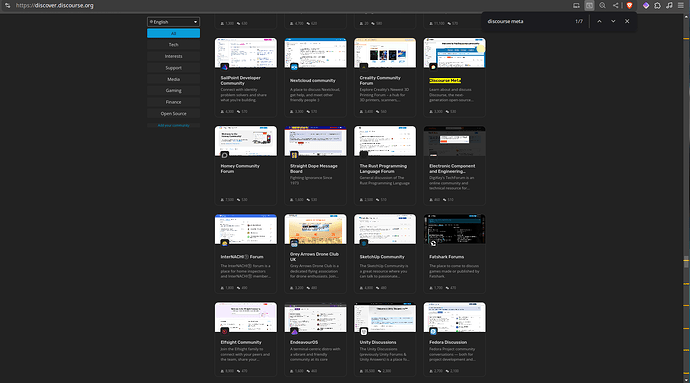The height and width of the screenshot is (383, 690).
Task: Open the Electronic Component and Engineering title
Action: click(x=452, y=169)
